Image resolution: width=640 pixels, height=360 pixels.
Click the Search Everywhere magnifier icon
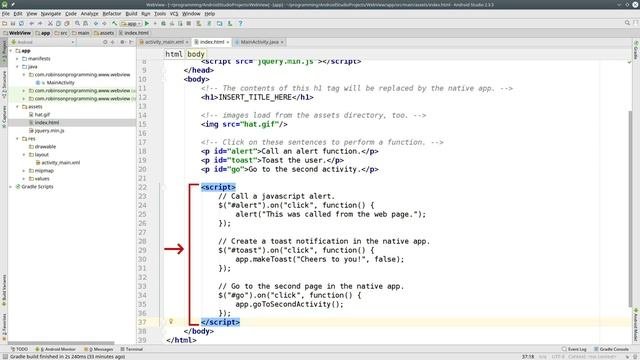627,23
